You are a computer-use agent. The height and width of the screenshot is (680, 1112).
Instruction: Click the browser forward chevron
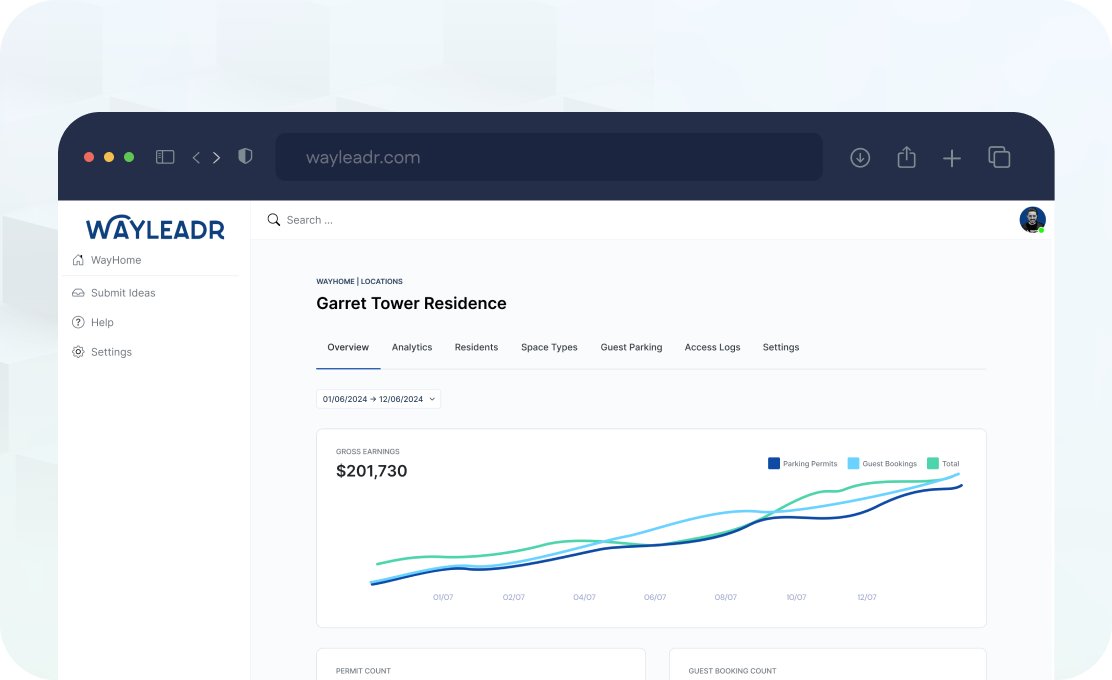point(216,157)
